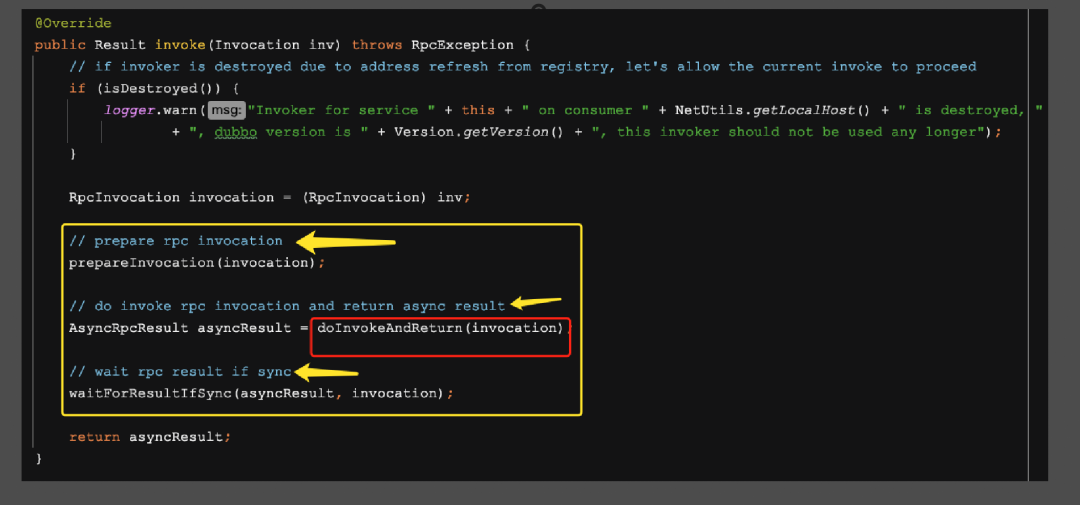The image size is (1080, 505).
Task: Click the 'Invocation' parameter type in method signature
Action: tap(257, 45)
